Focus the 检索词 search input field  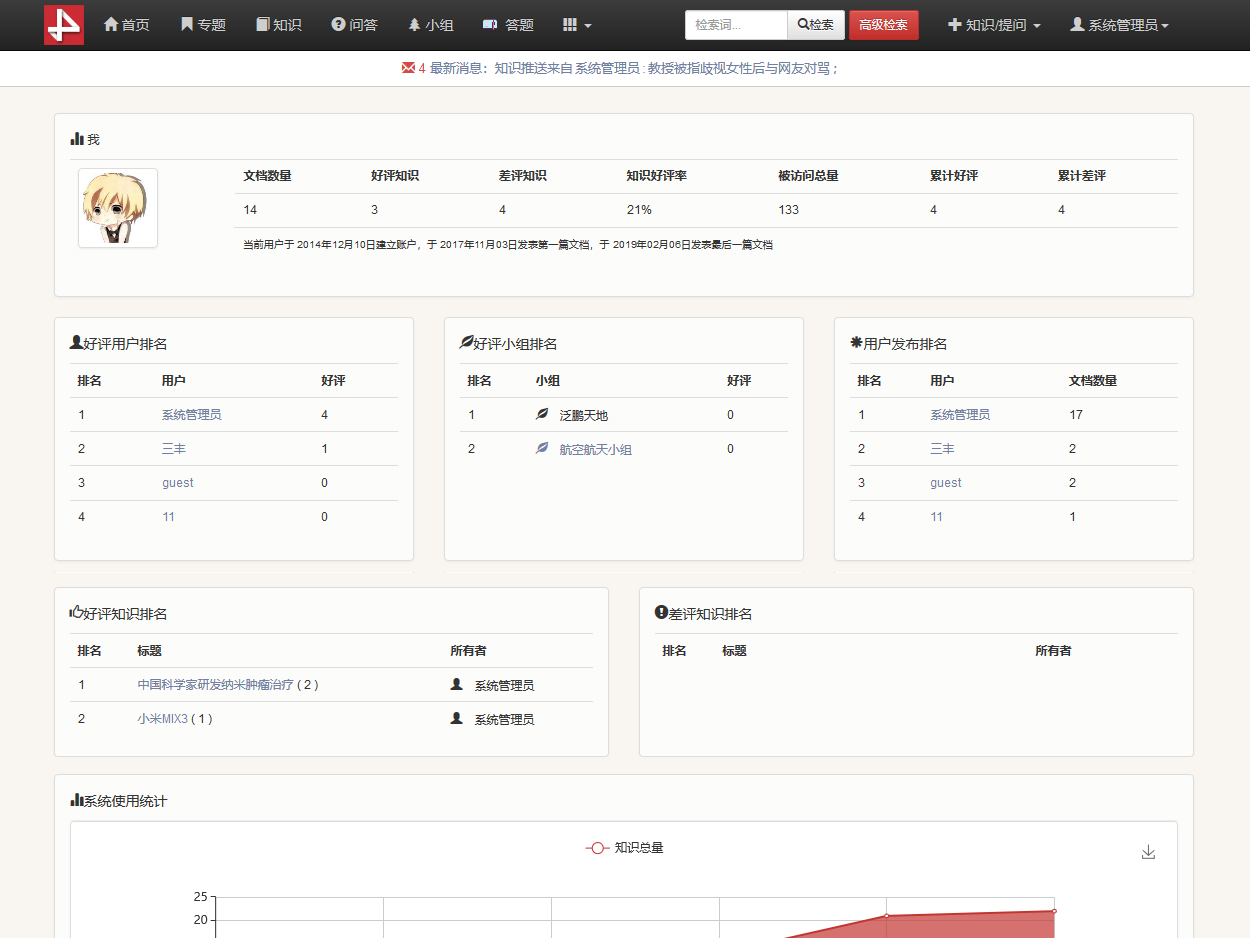(736, 25)
